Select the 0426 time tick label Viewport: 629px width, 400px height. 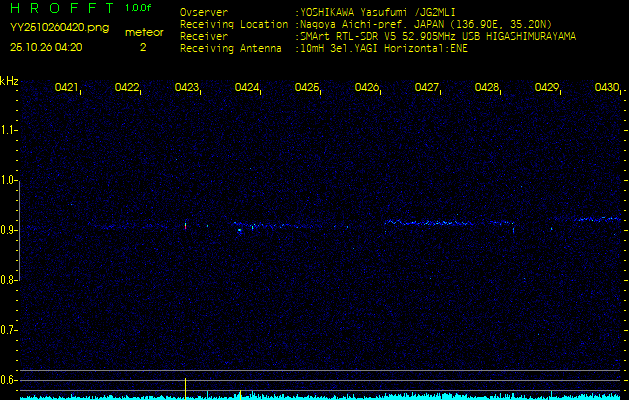pyautogui.click(x=367, y=88)
